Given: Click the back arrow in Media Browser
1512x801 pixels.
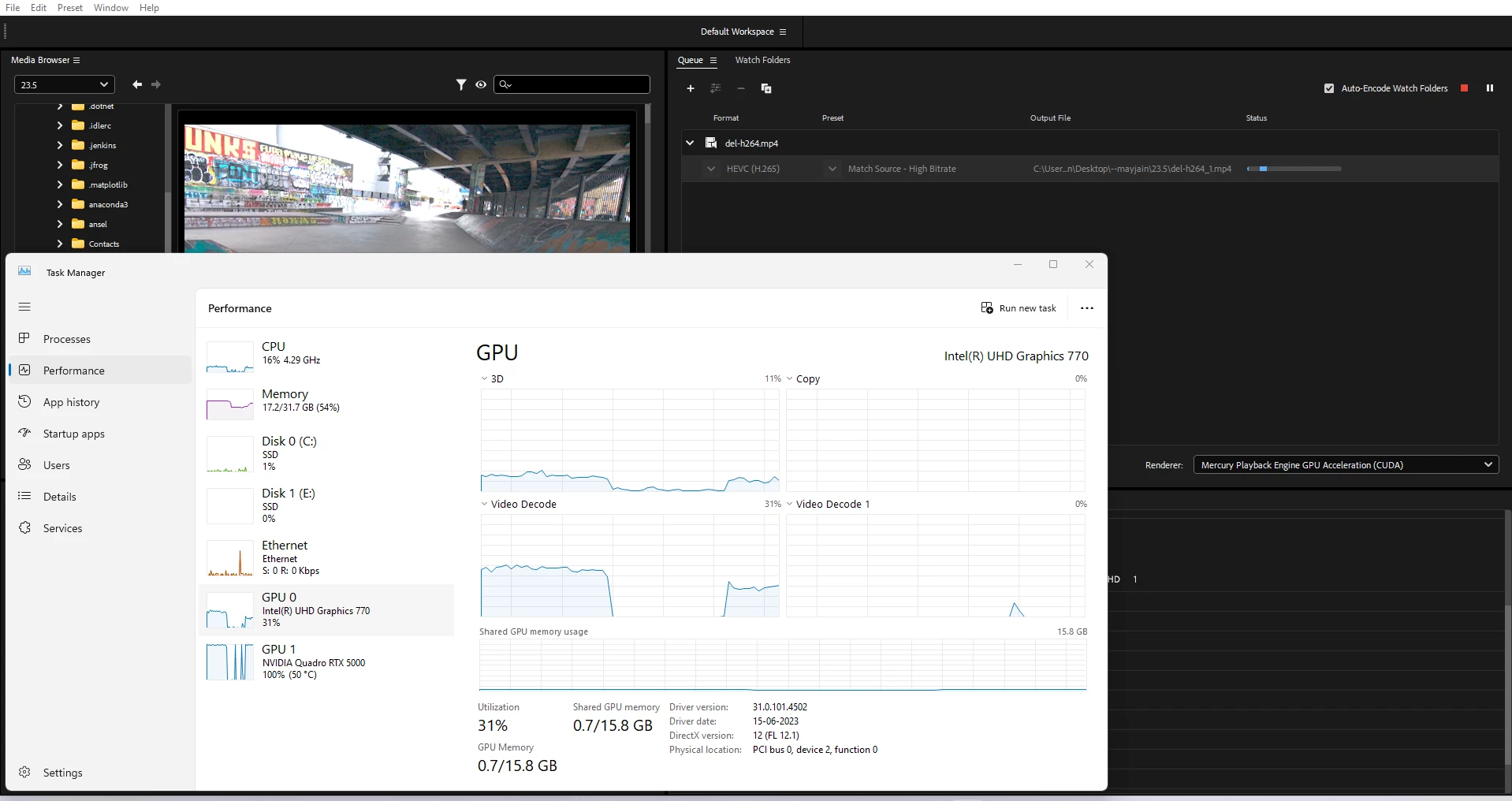Looking at the screenshot, I should tap(137, 84).
